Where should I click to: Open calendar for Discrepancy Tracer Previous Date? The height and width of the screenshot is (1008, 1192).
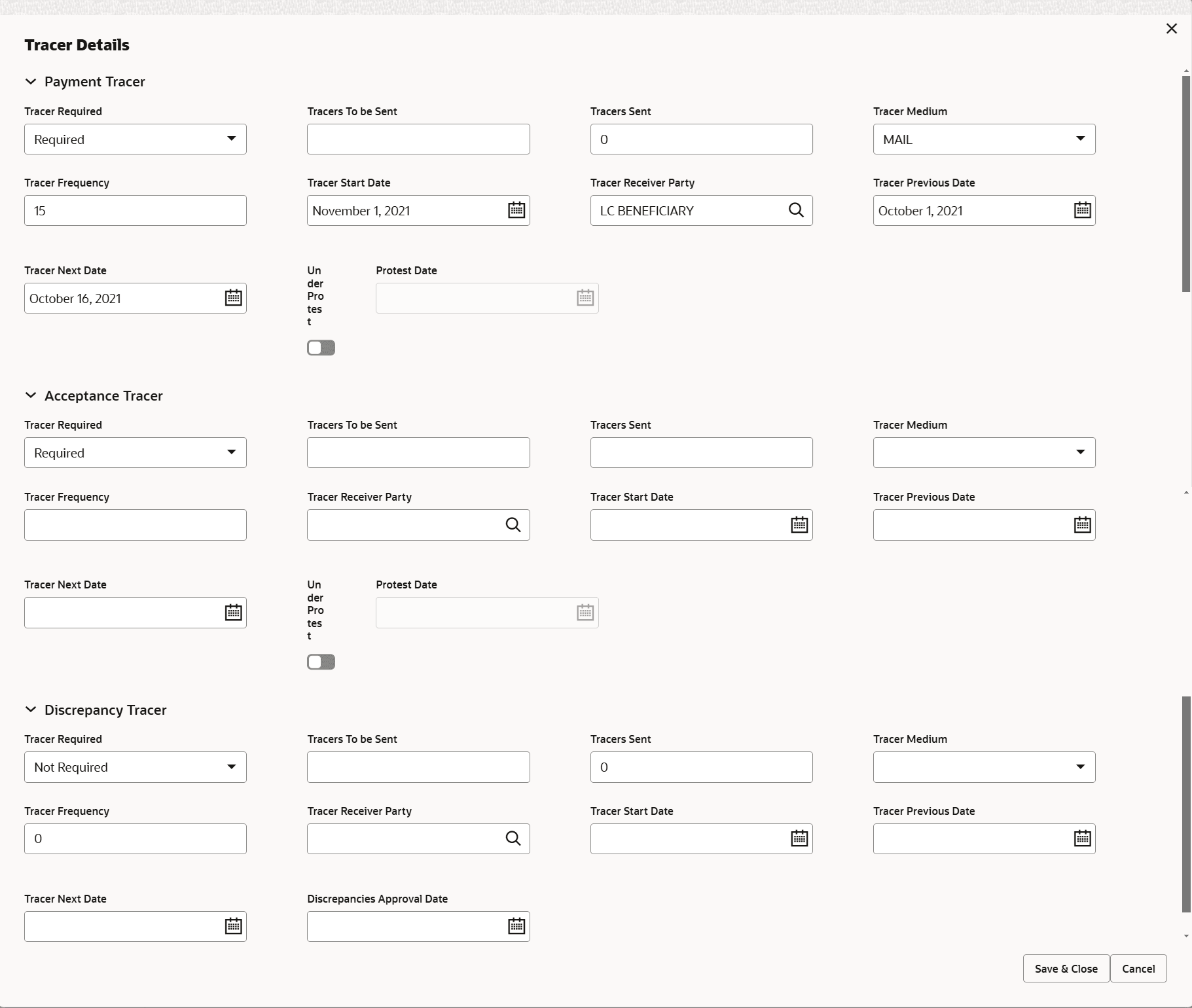tap(1082, 838)
